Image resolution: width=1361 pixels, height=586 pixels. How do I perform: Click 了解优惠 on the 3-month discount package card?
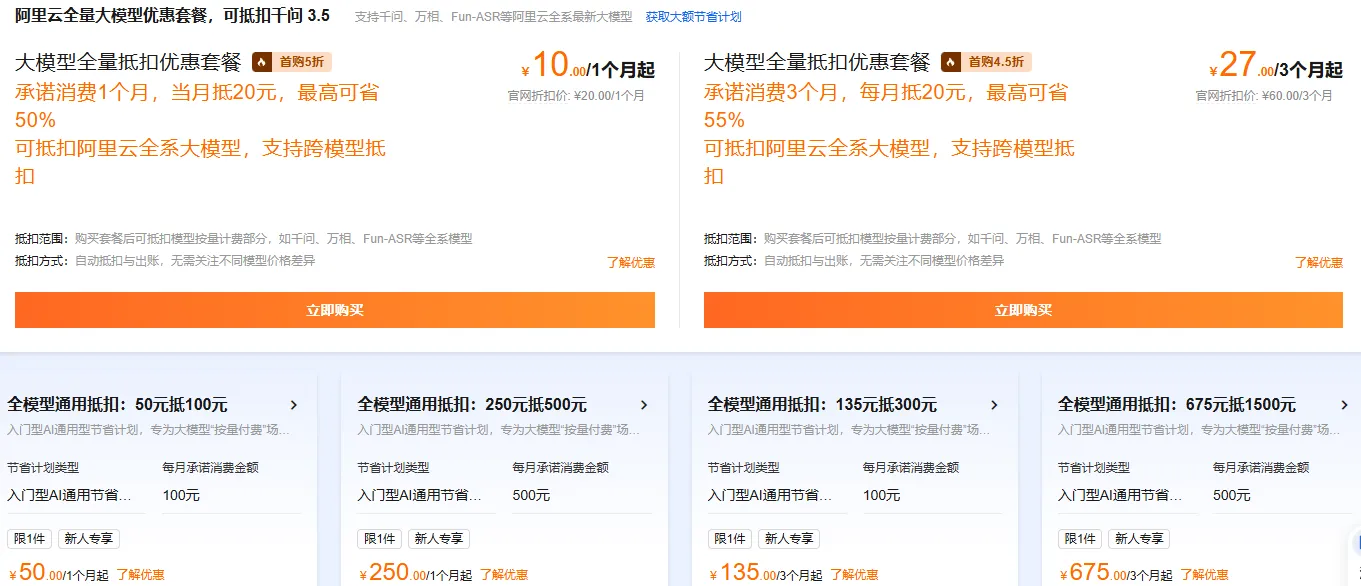click(1319, 261)
